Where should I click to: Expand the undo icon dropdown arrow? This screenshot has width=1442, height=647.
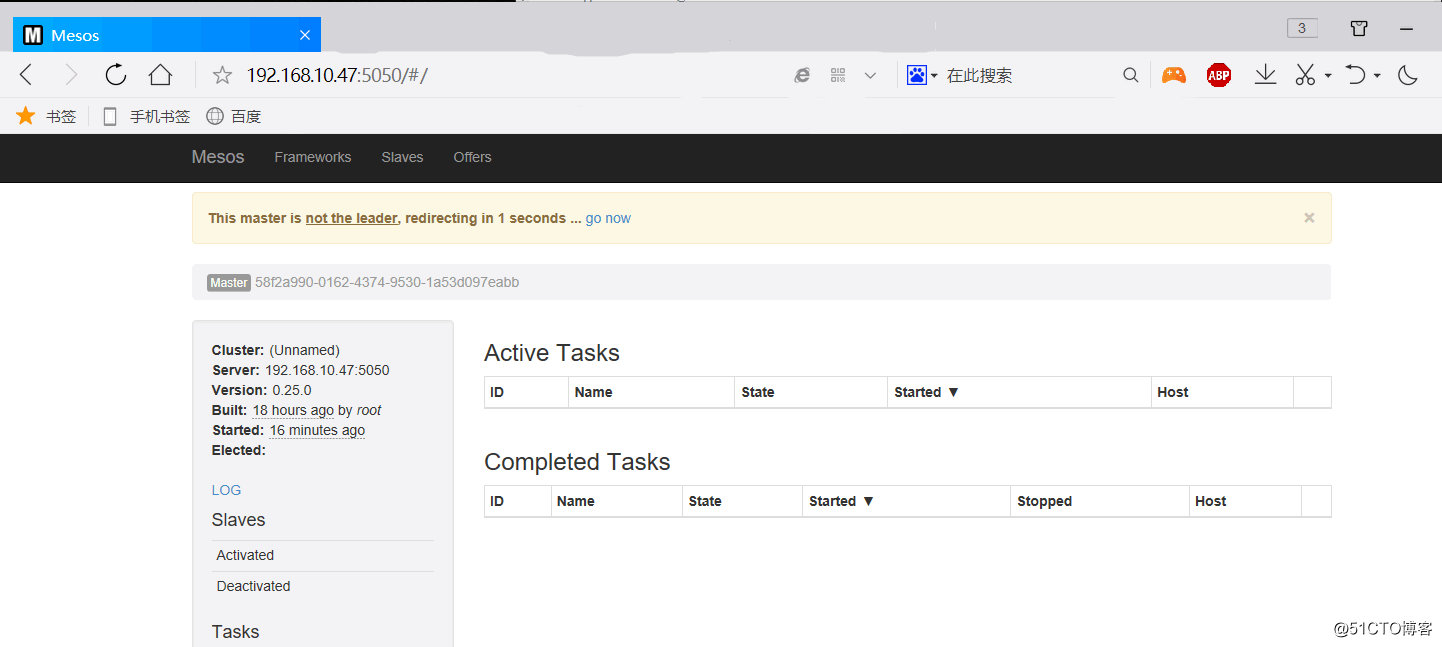tap(1377, 76)
